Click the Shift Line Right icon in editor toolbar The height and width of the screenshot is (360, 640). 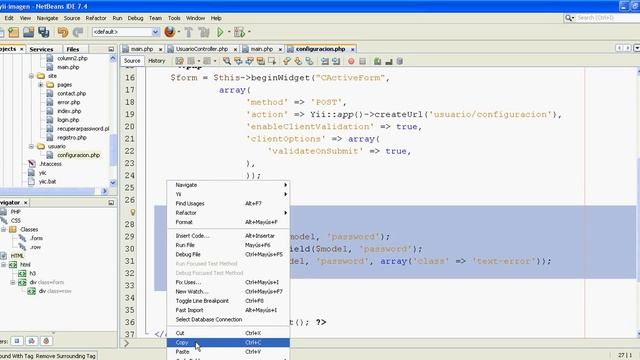point(336,61)
